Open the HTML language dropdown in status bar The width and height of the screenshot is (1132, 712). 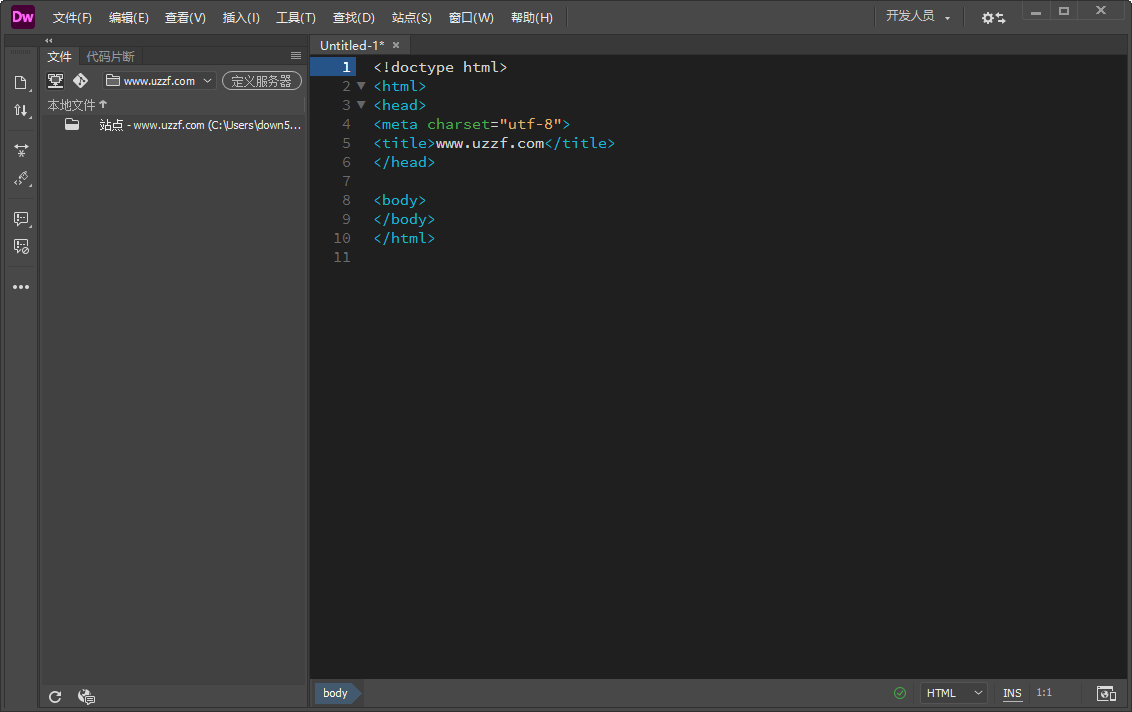pyautogui.click(x=954, y=693)
